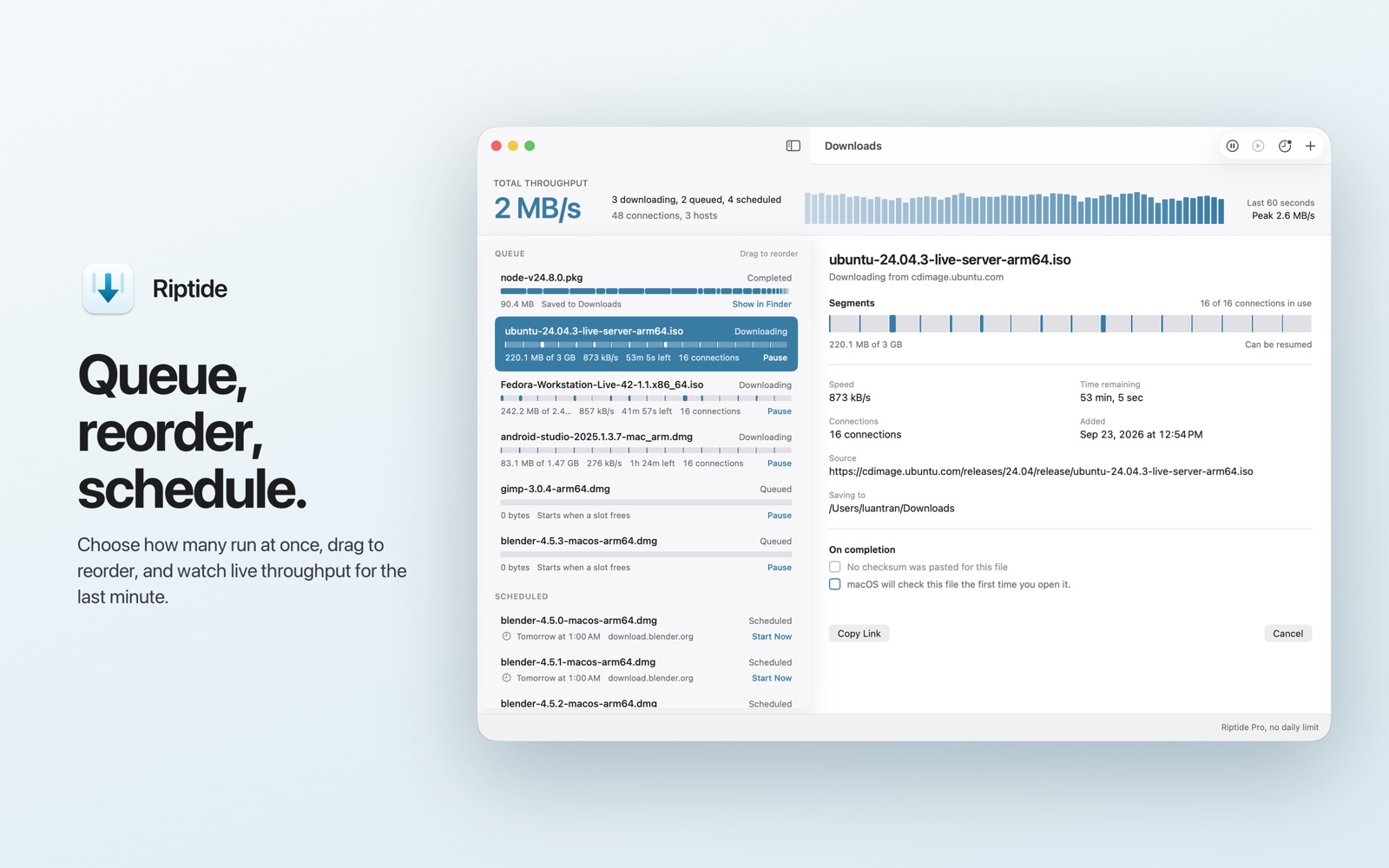This screenshot has width=1389, height=868.
Task: Click the source URL for the ubuntu iso
Action: (1041, 471)
